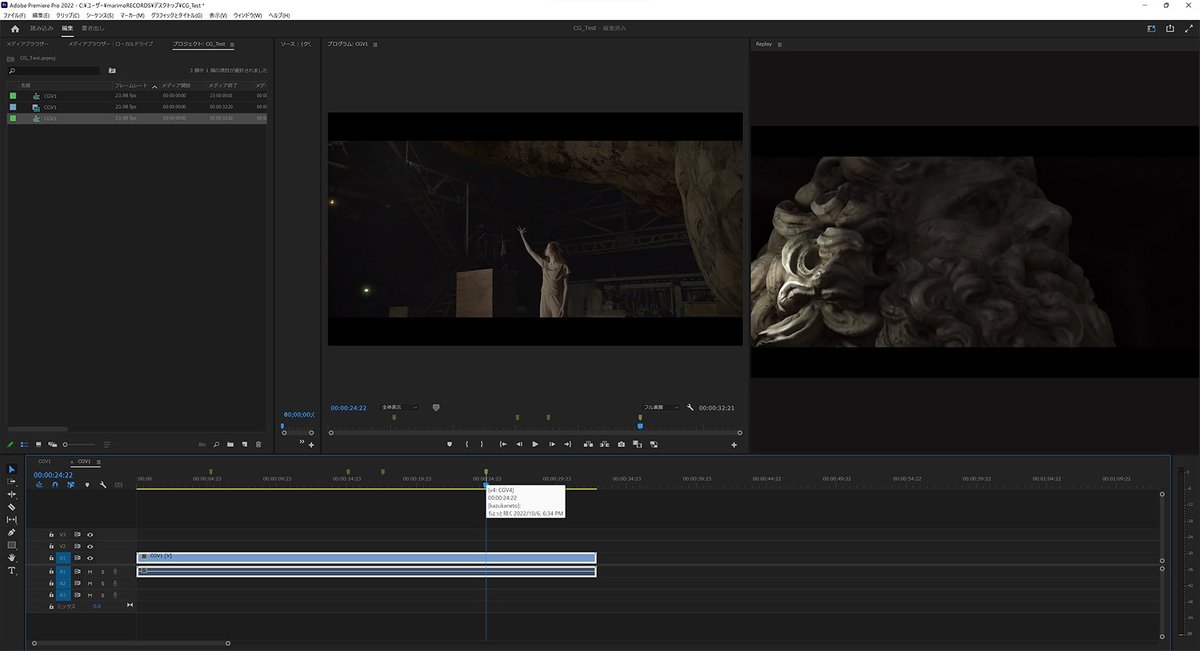The height and width of the screenshot is (651, 1200).
Task: Mute audio track A1
Action: tap(90, 571)
